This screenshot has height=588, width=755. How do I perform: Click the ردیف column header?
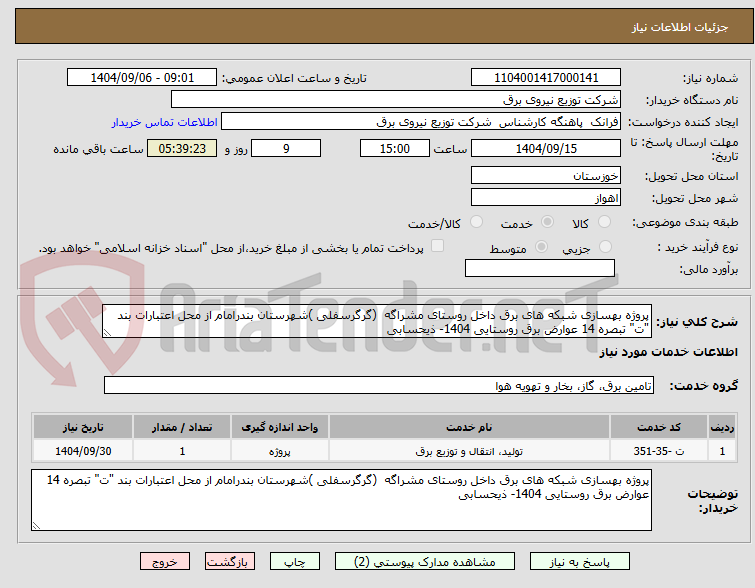[722, 427]
